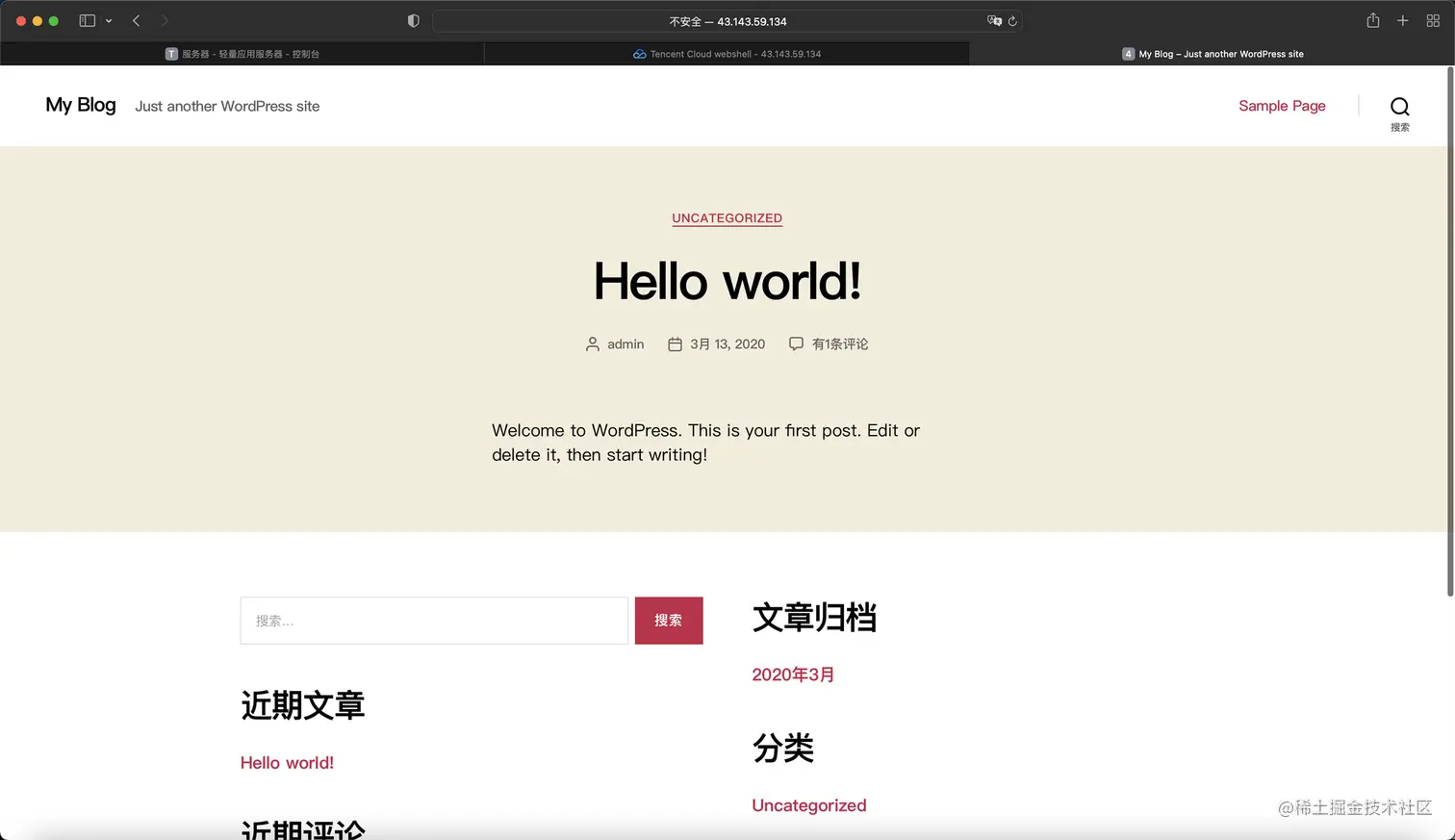
Task: Click the Welcome to WordPress post text
Action: [x=705, y=443]
